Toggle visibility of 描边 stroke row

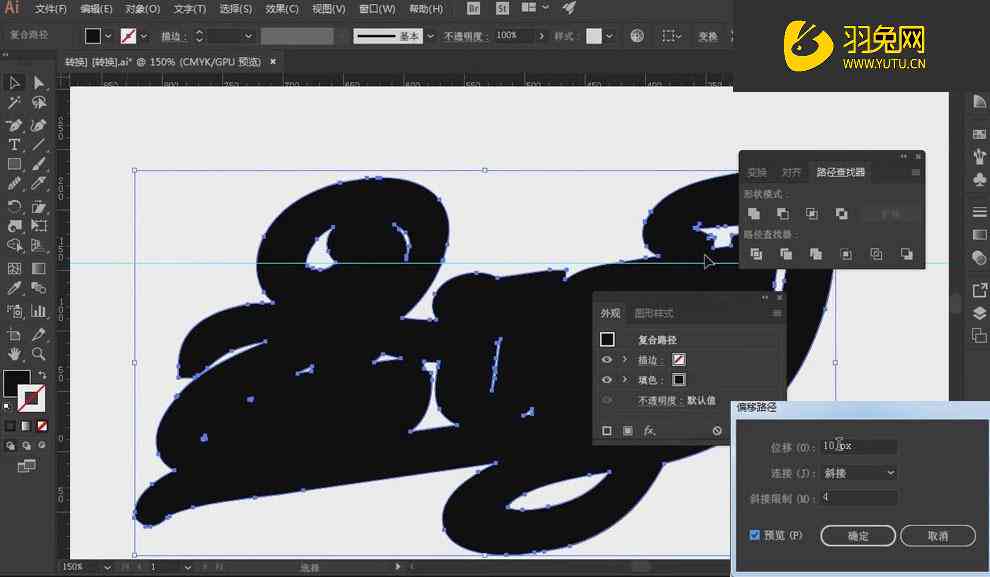pyautogui.click(x=607, y=360)
